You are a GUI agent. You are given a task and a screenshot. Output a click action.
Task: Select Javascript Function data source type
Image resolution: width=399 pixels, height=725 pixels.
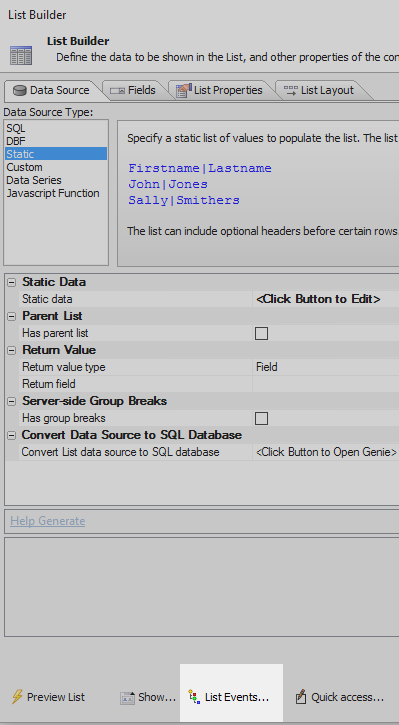pyautogui.click(x=56, y=193)
